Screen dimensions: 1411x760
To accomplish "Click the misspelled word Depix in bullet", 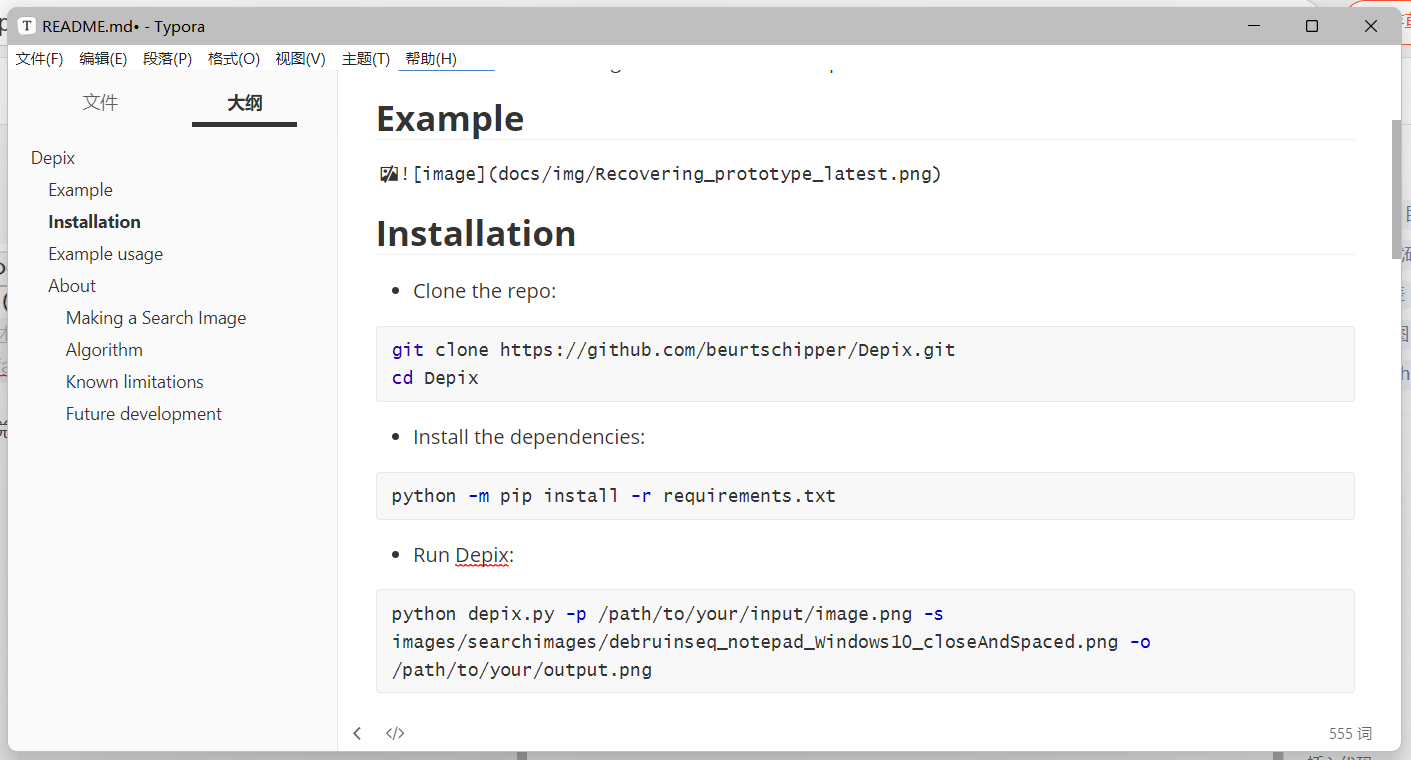I will [x=482, y=555].
